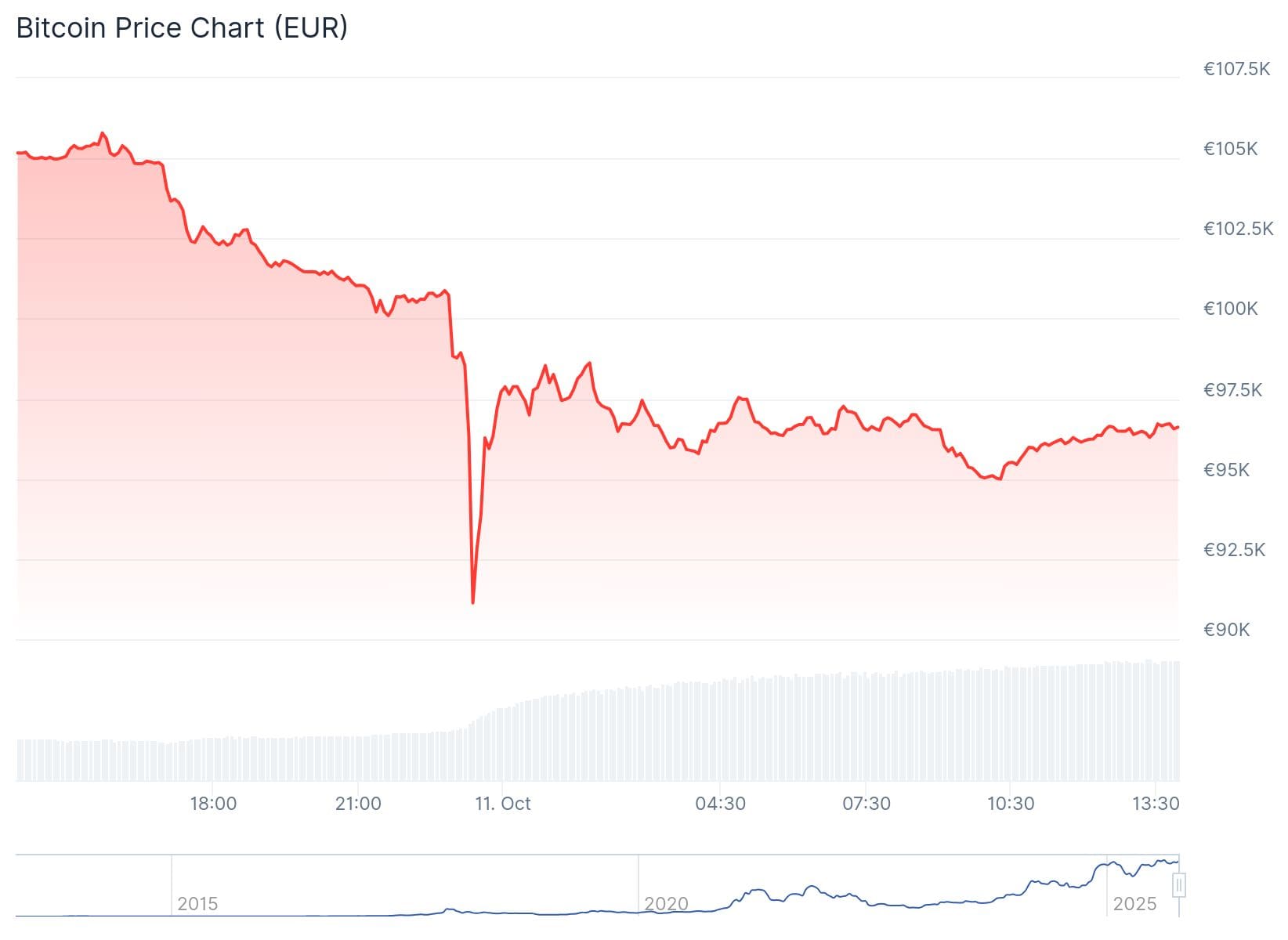Click the €97.5K price axis label

1232,390
